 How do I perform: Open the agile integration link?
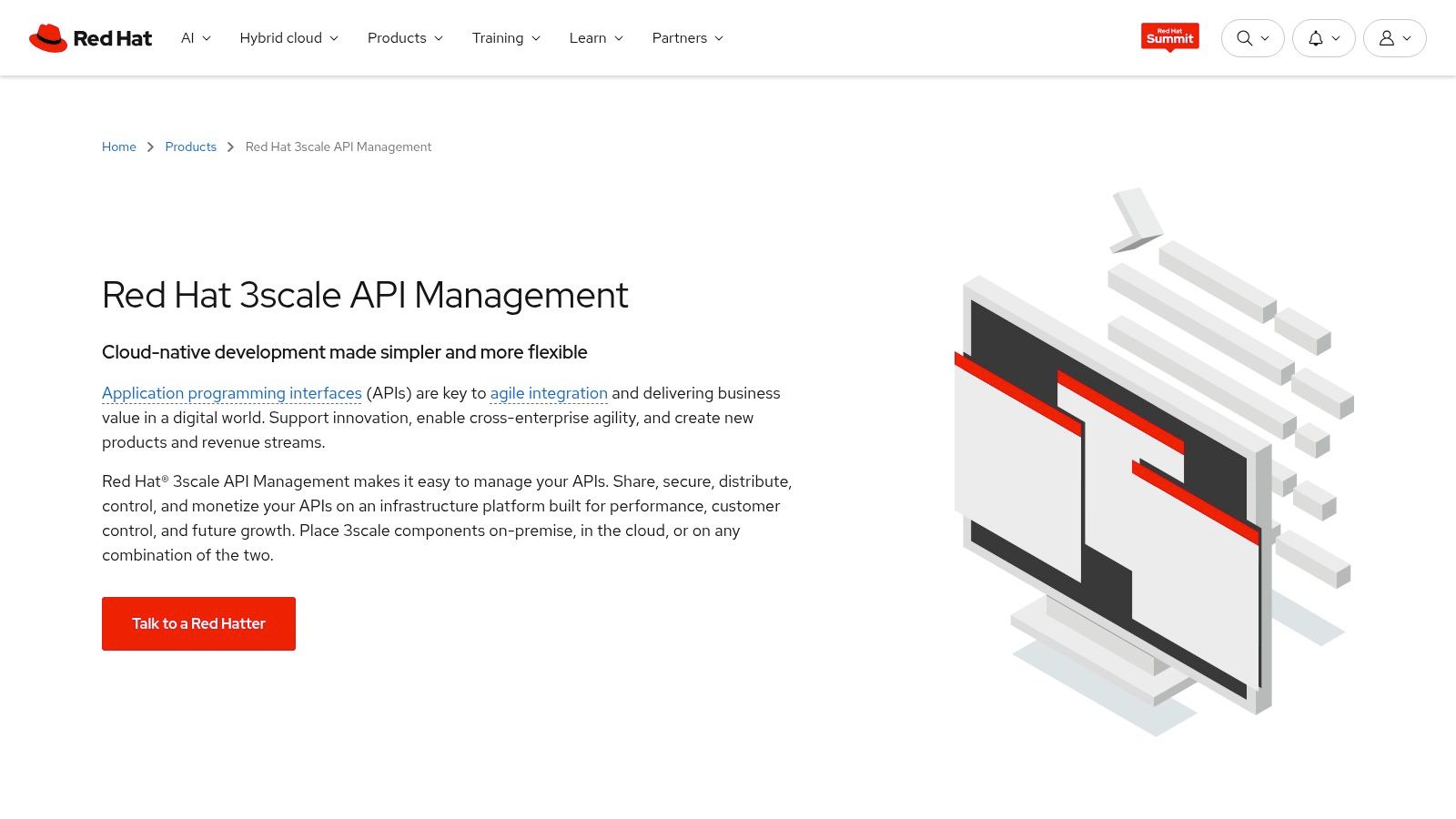[x=548, y=393]
